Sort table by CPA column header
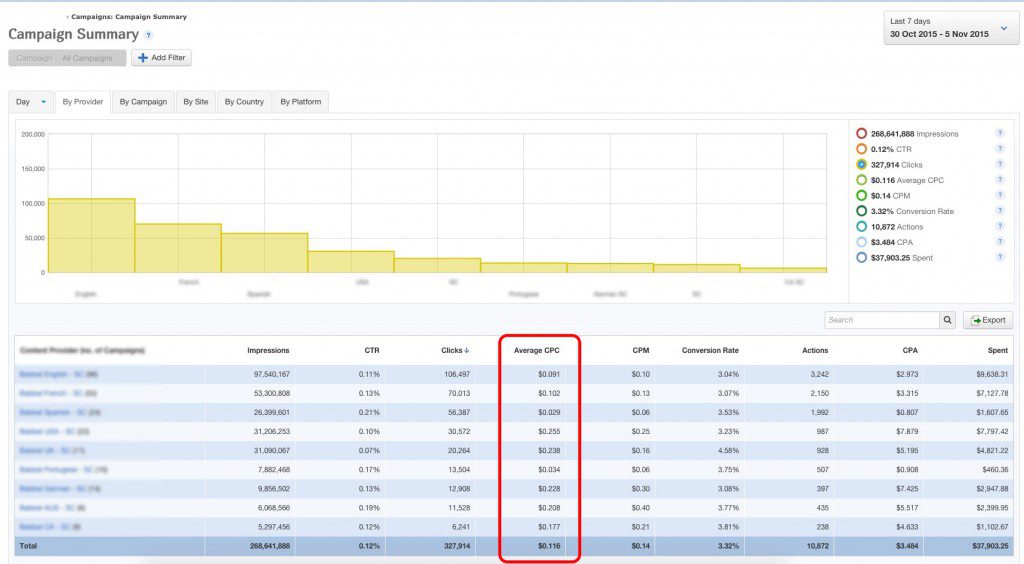This screenshot has width=1024, height=564. pos(910,351)
